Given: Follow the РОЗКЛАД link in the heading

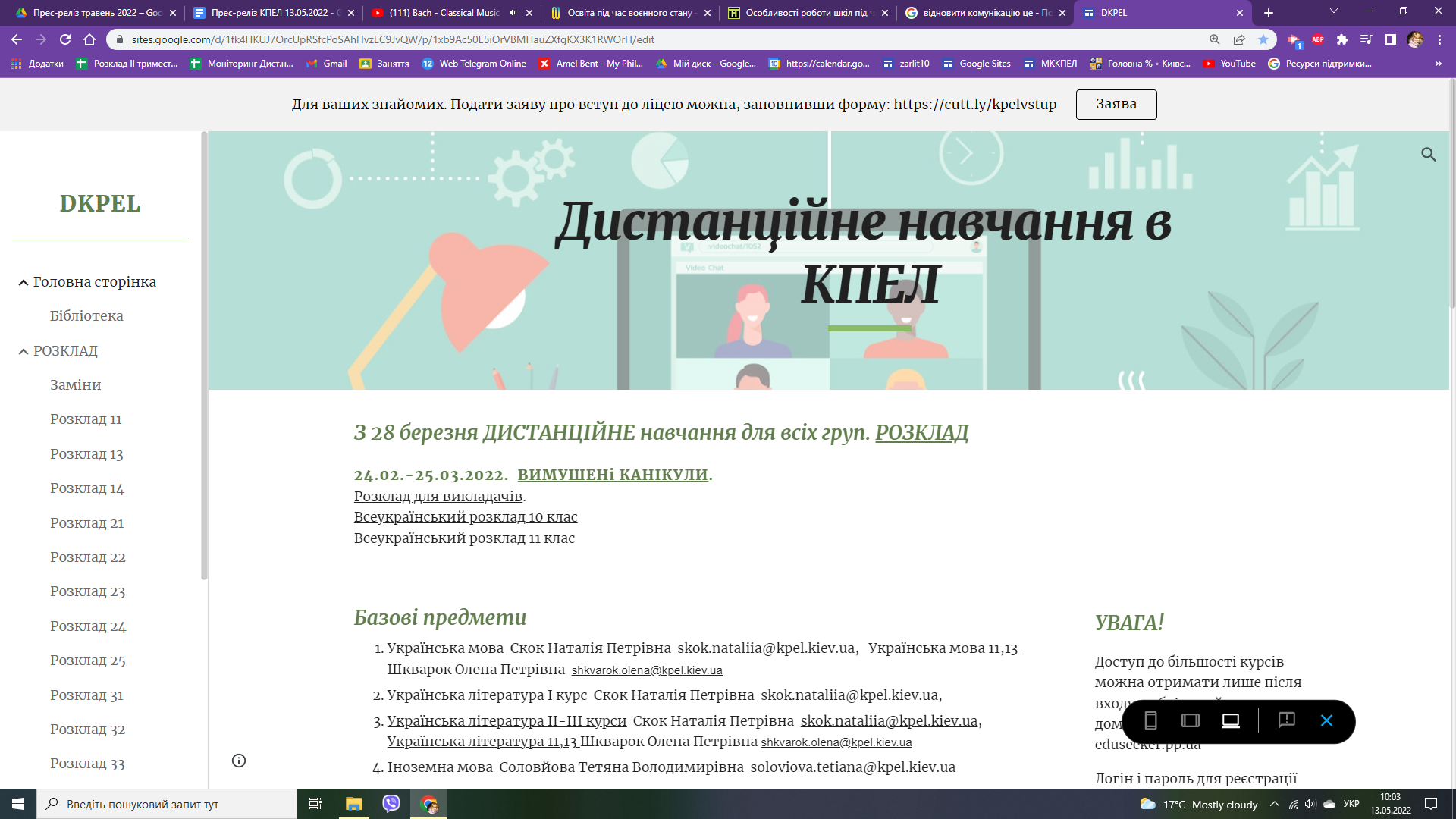Looking at the screenshot, I should click(x=922, y=432).
